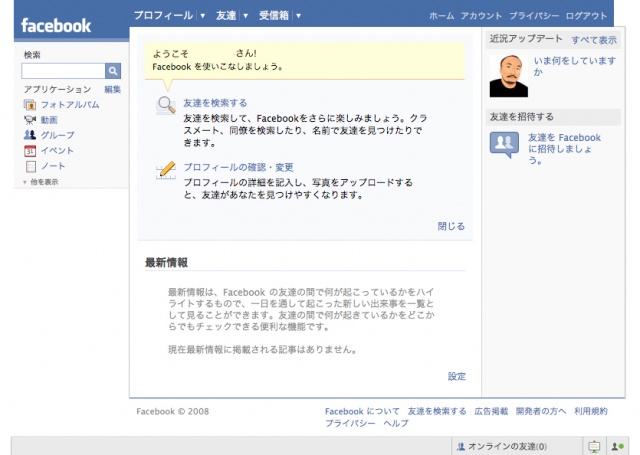Image resolution: width=640 pixels, height=455 pixels.
Task: Expand 他を表示 in applications list
Action: click(41, 182)
